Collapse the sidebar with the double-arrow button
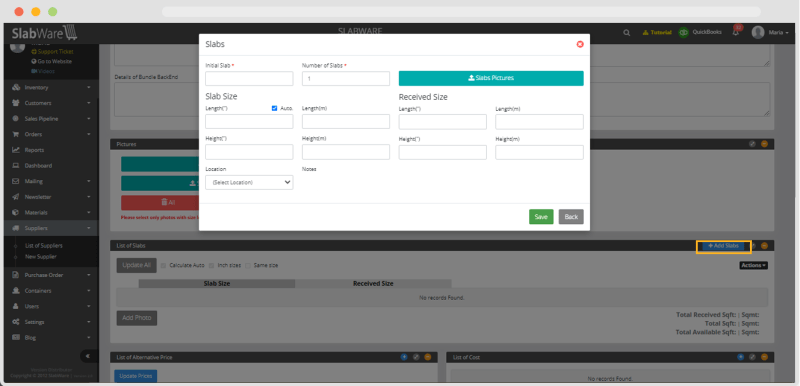This screenshot has height=386, width=800. click(88, 356)
